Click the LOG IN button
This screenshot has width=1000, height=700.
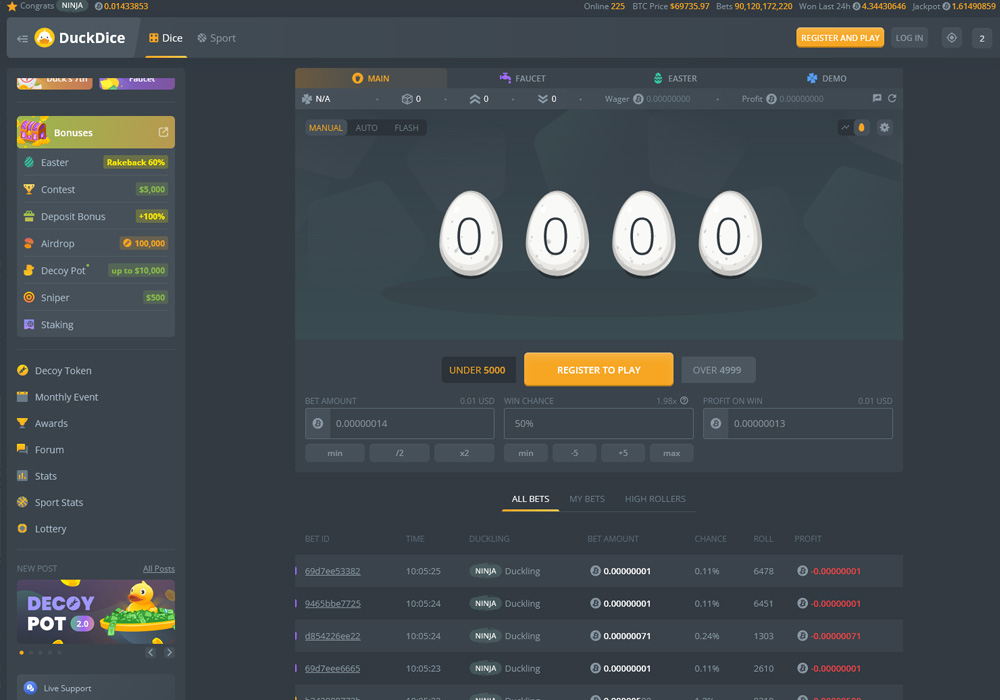pyautogui.click(x=909, y=38)
